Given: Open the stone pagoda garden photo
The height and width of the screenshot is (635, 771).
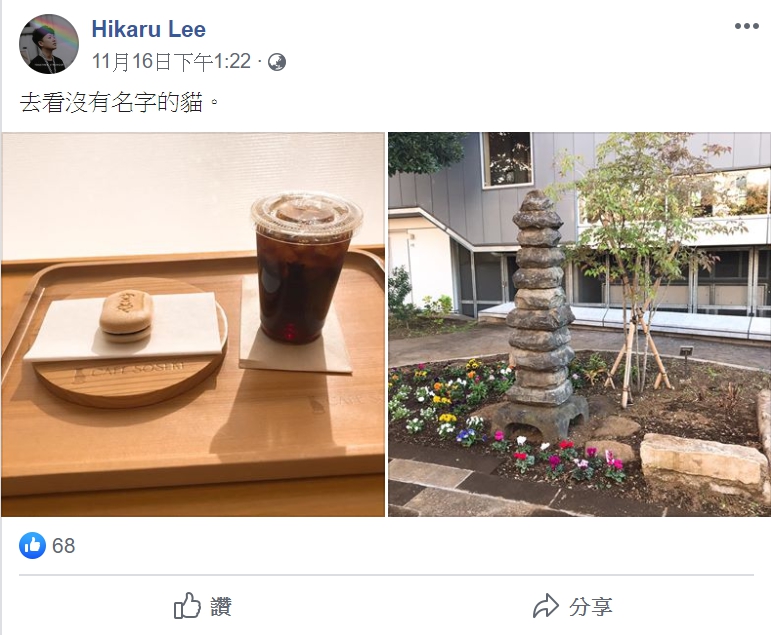Looking at the screenshot, I should pyautogui.click(x=579, y=325).
